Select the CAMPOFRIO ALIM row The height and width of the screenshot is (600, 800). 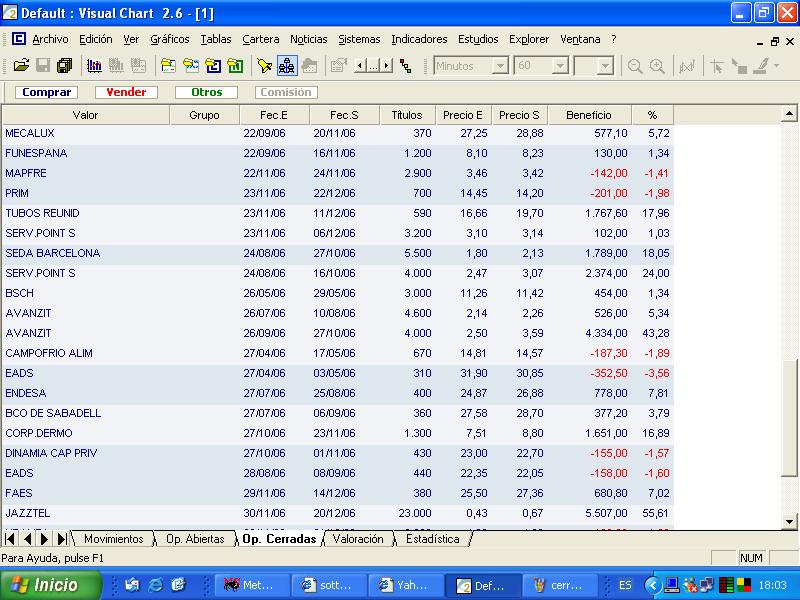click(337, 353)
